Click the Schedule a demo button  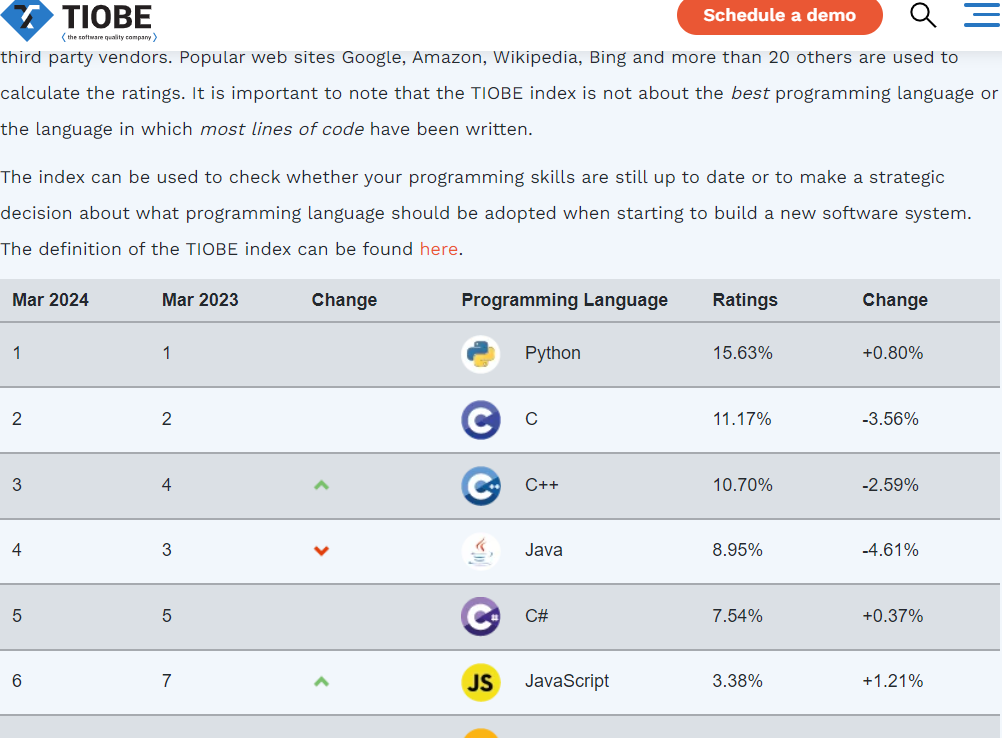click(x=779, y=15)
